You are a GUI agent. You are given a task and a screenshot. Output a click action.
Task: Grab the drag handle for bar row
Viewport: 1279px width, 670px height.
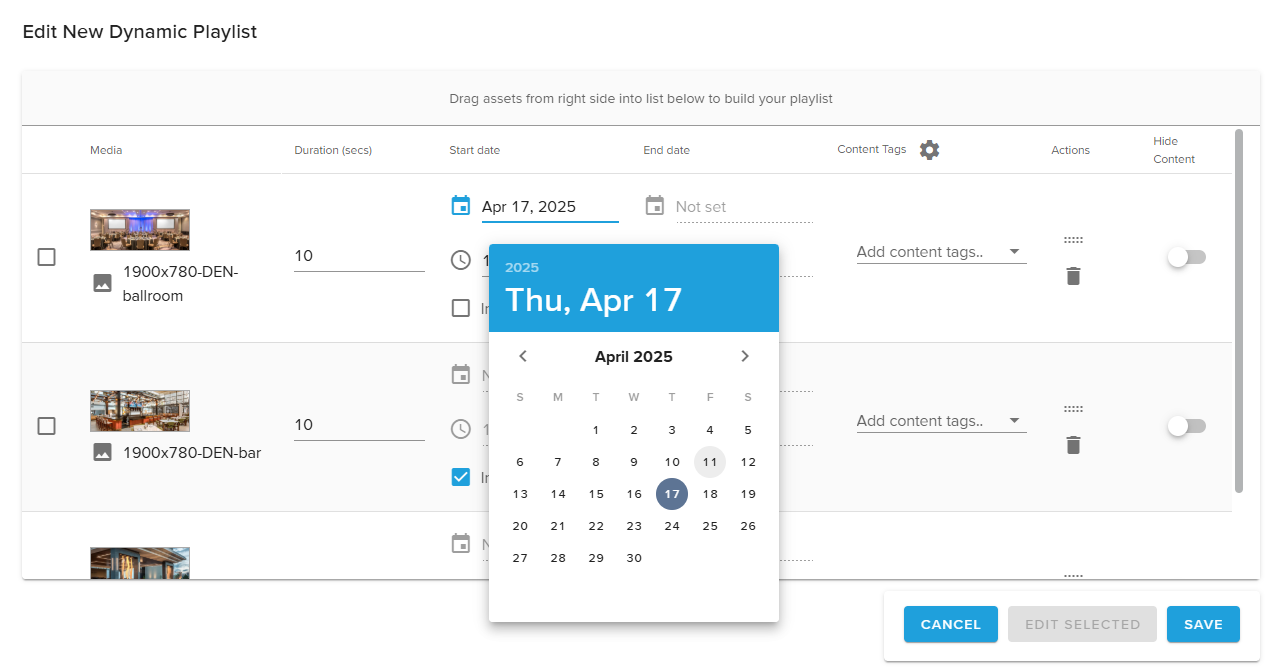coord(1073,409)
